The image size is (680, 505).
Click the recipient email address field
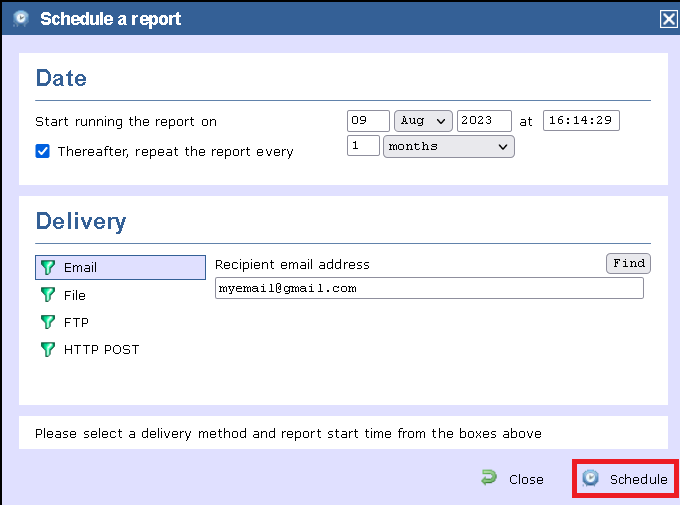pos(429,288)
